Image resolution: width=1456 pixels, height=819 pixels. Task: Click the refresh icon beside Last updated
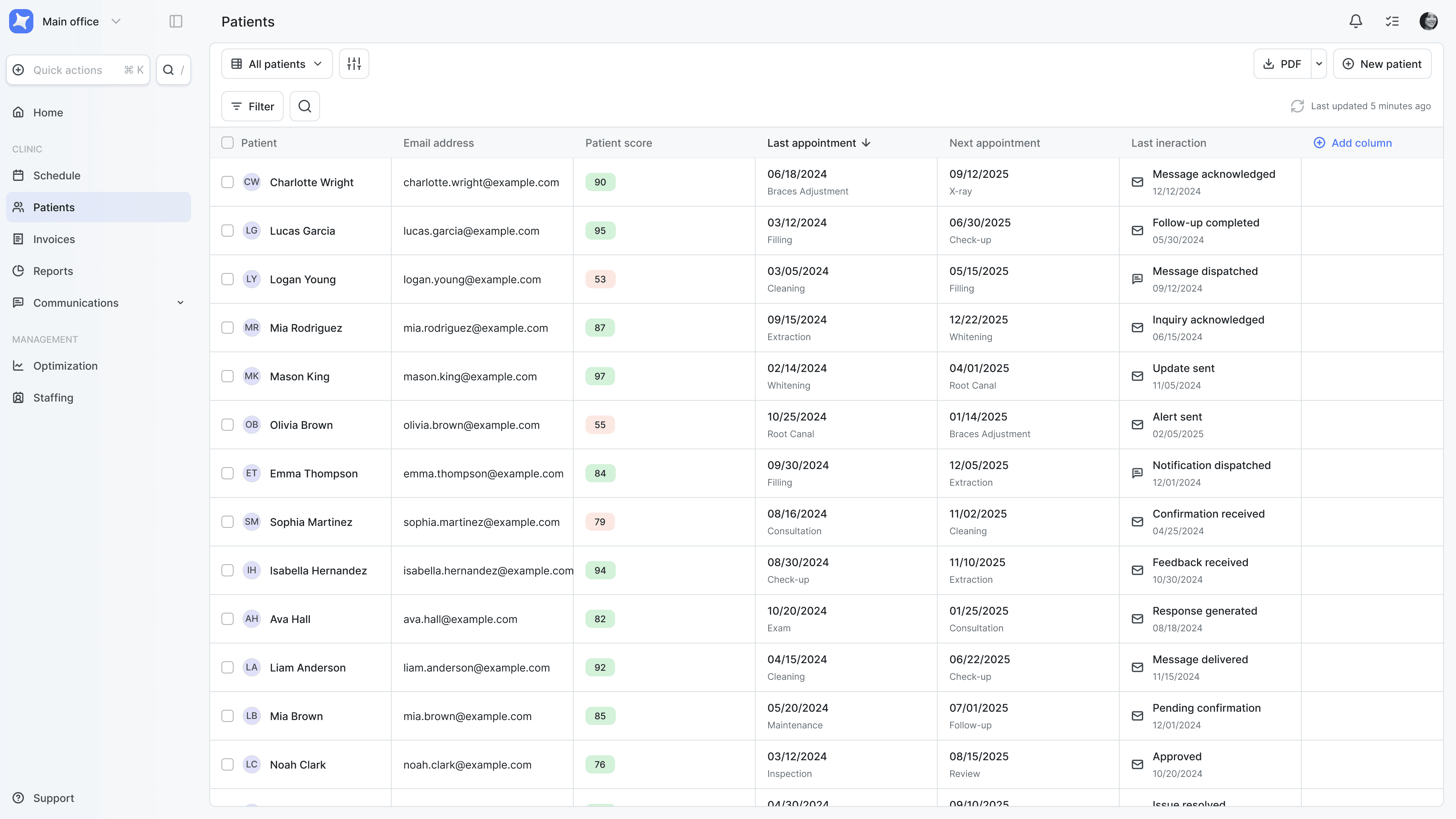coord(1297,106)
